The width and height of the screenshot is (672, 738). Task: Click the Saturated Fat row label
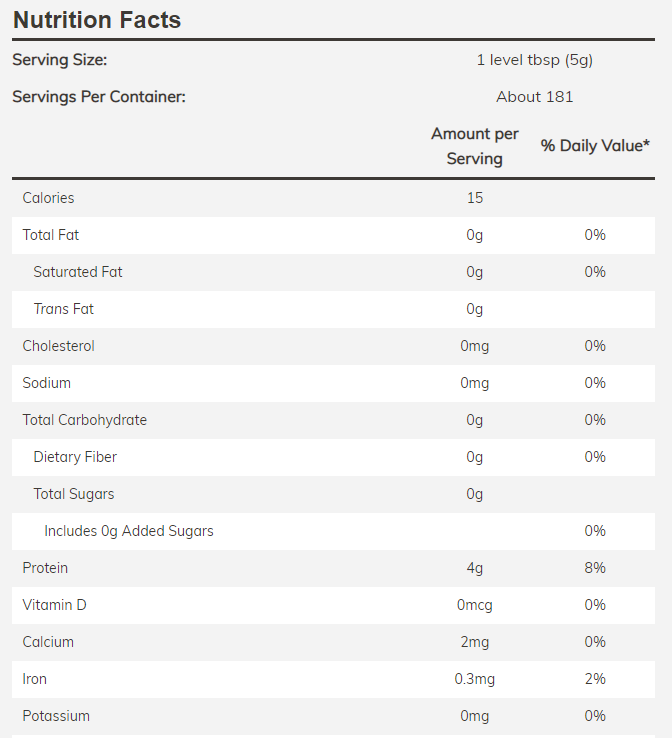coord(78,272)
